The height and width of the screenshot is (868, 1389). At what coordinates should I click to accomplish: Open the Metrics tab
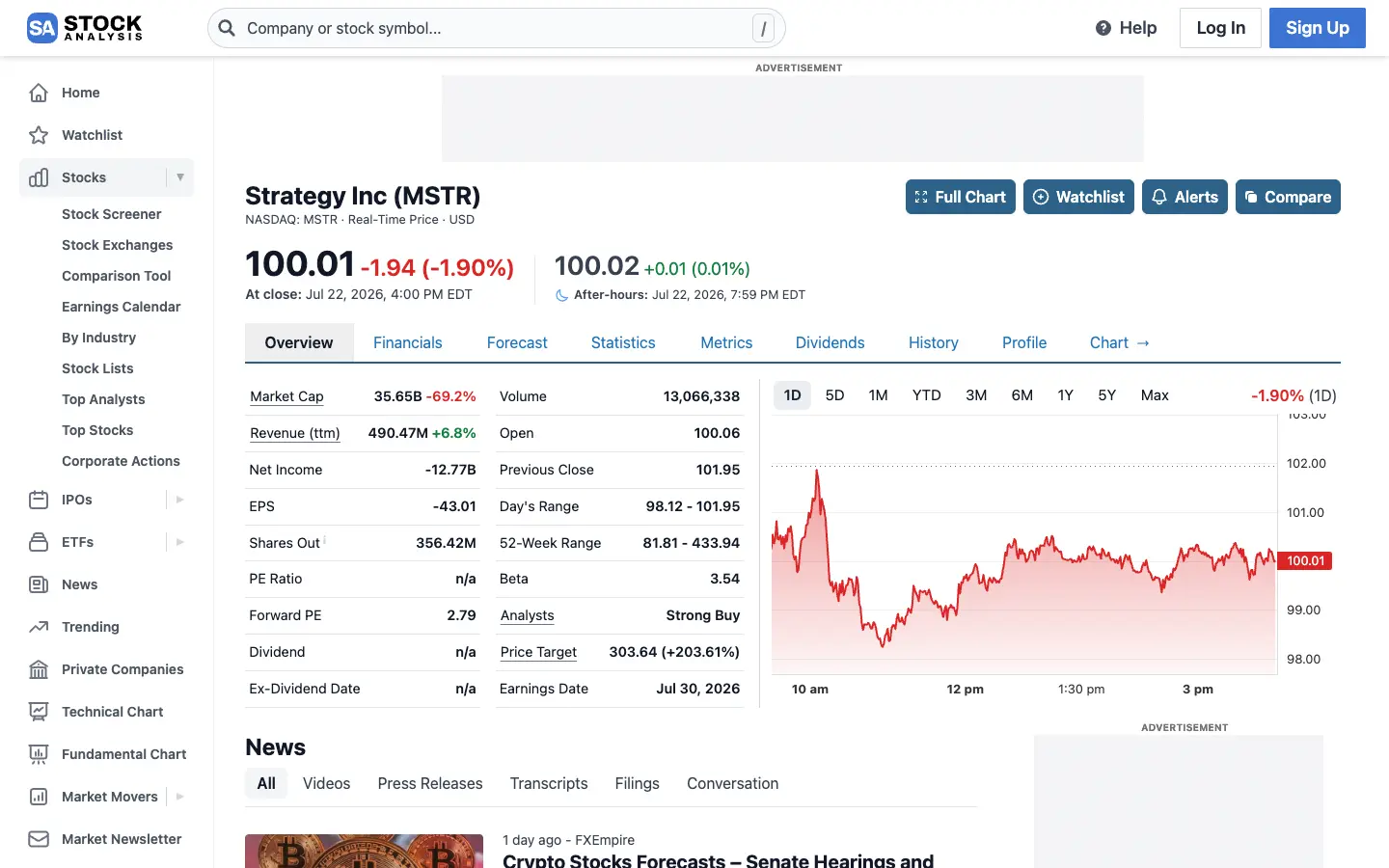726,343
